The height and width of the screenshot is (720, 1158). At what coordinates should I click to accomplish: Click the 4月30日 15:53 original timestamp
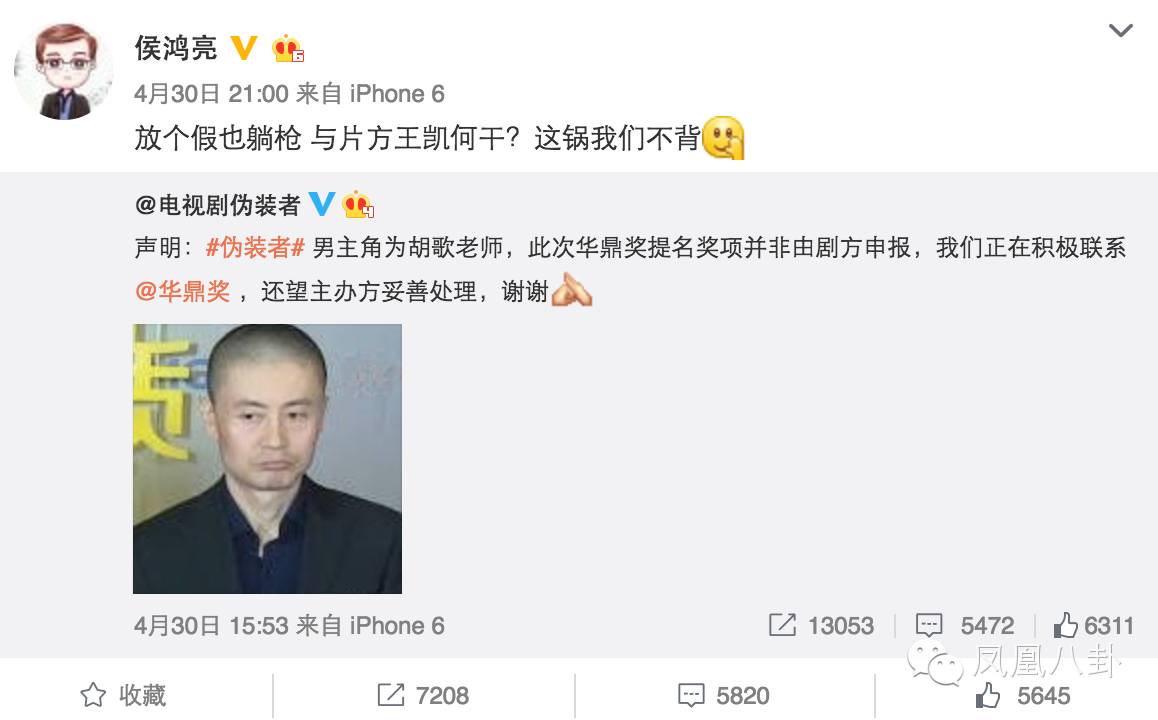211,625
